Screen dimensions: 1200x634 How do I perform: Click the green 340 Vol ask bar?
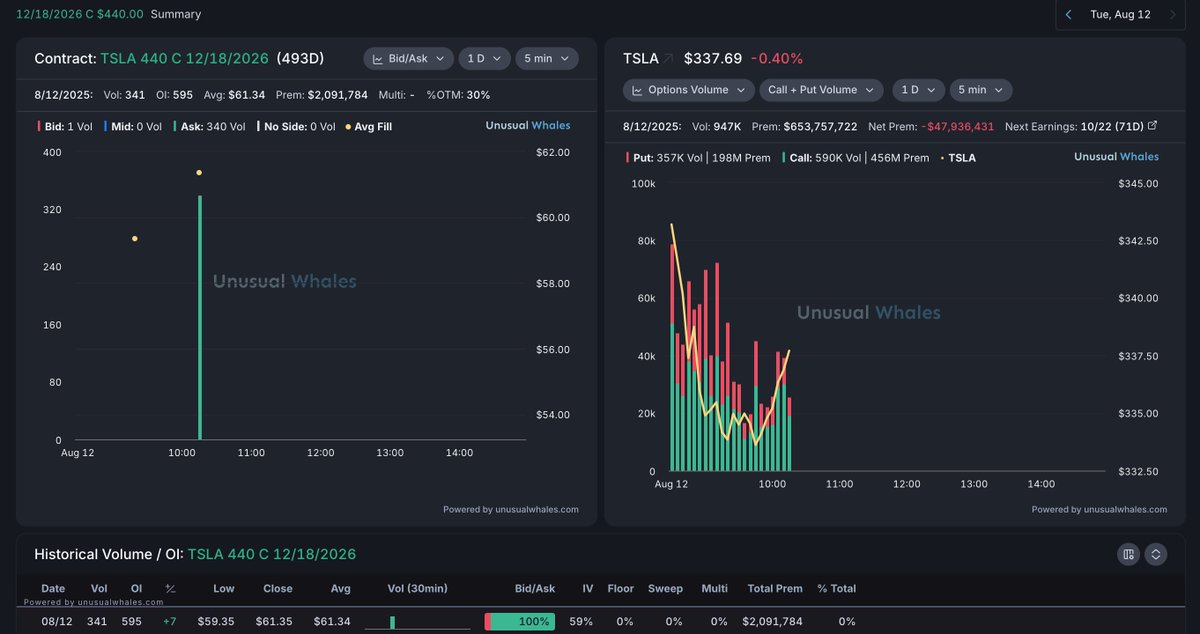tap(200, 318)
